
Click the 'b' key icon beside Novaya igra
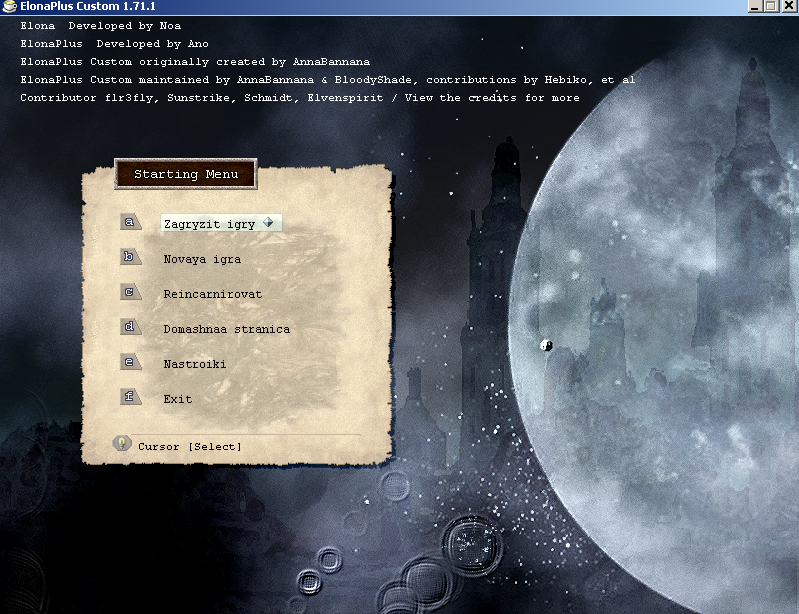[130, 256]
